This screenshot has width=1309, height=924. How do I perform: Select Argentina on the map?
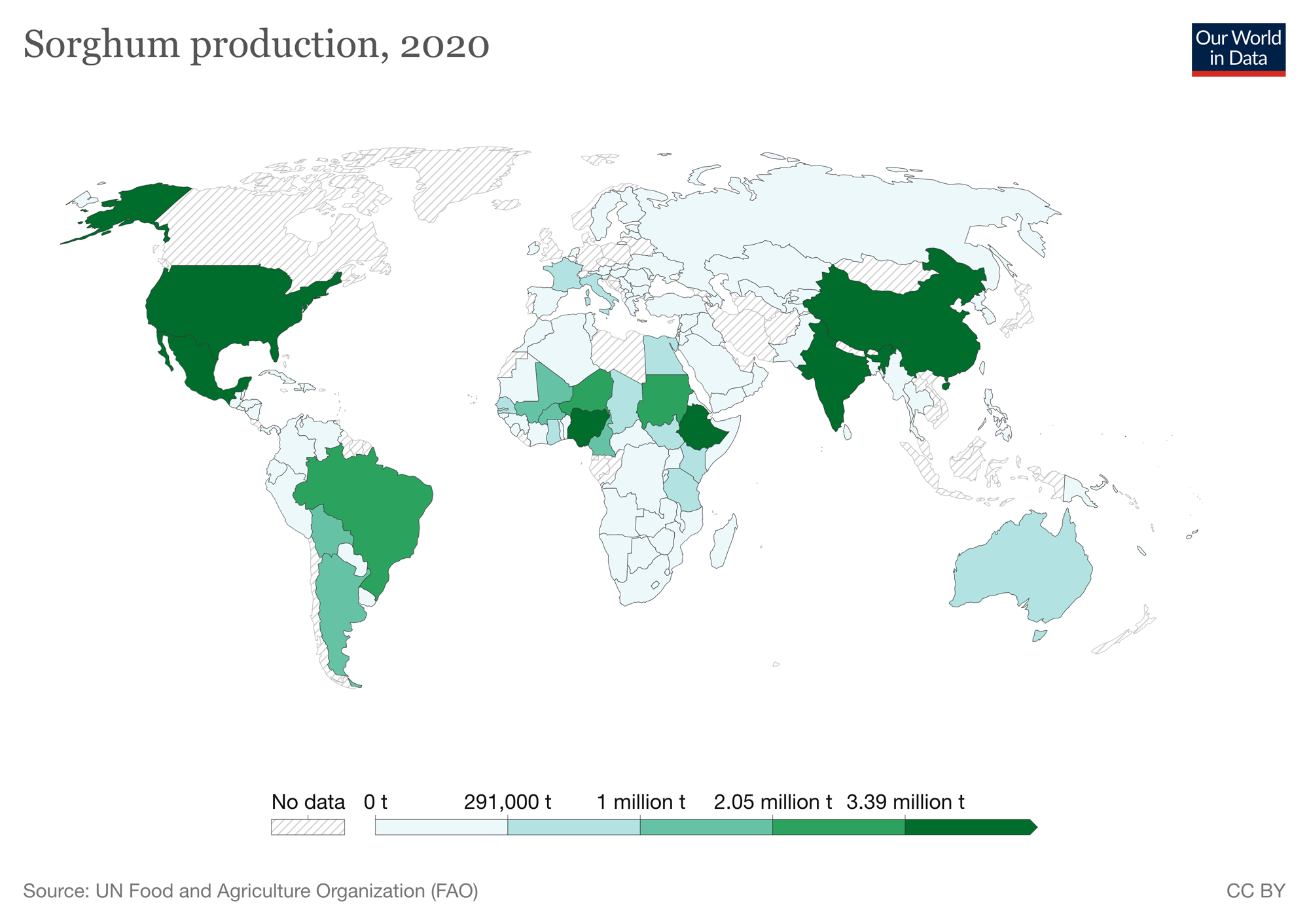[x=337, y=609]
